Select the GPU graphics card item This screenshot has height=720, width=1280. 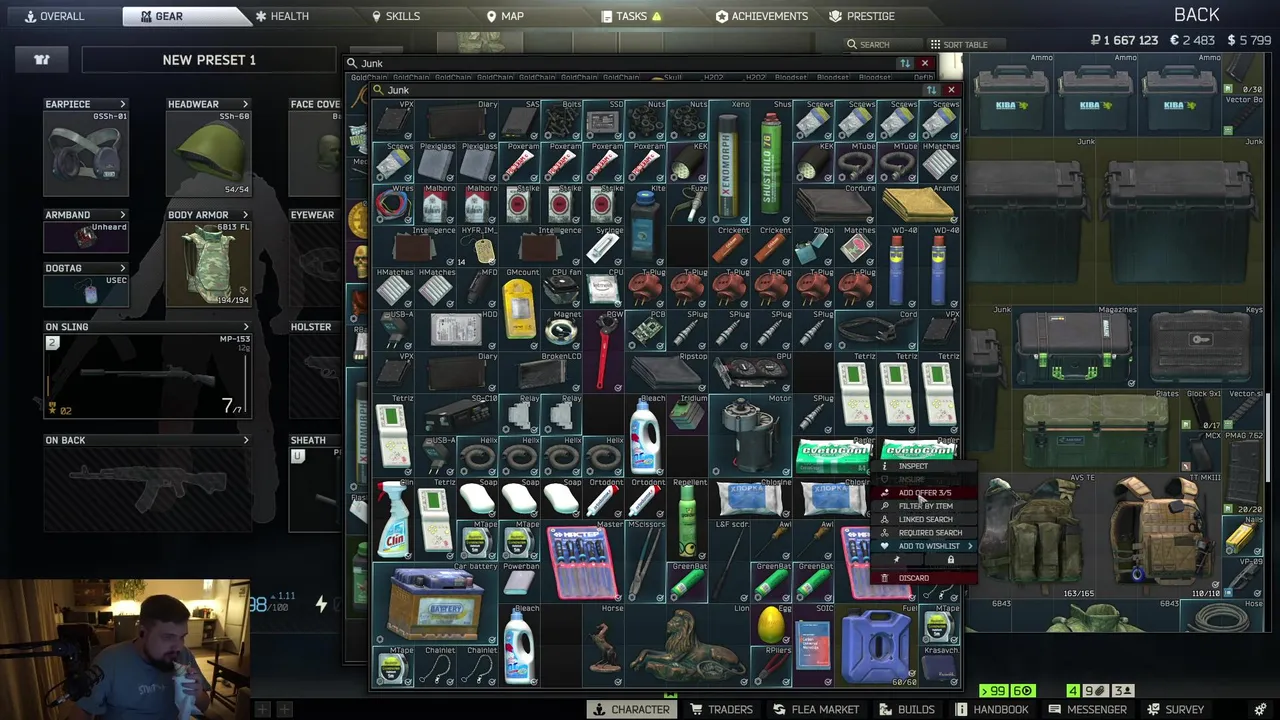[750, 372]
